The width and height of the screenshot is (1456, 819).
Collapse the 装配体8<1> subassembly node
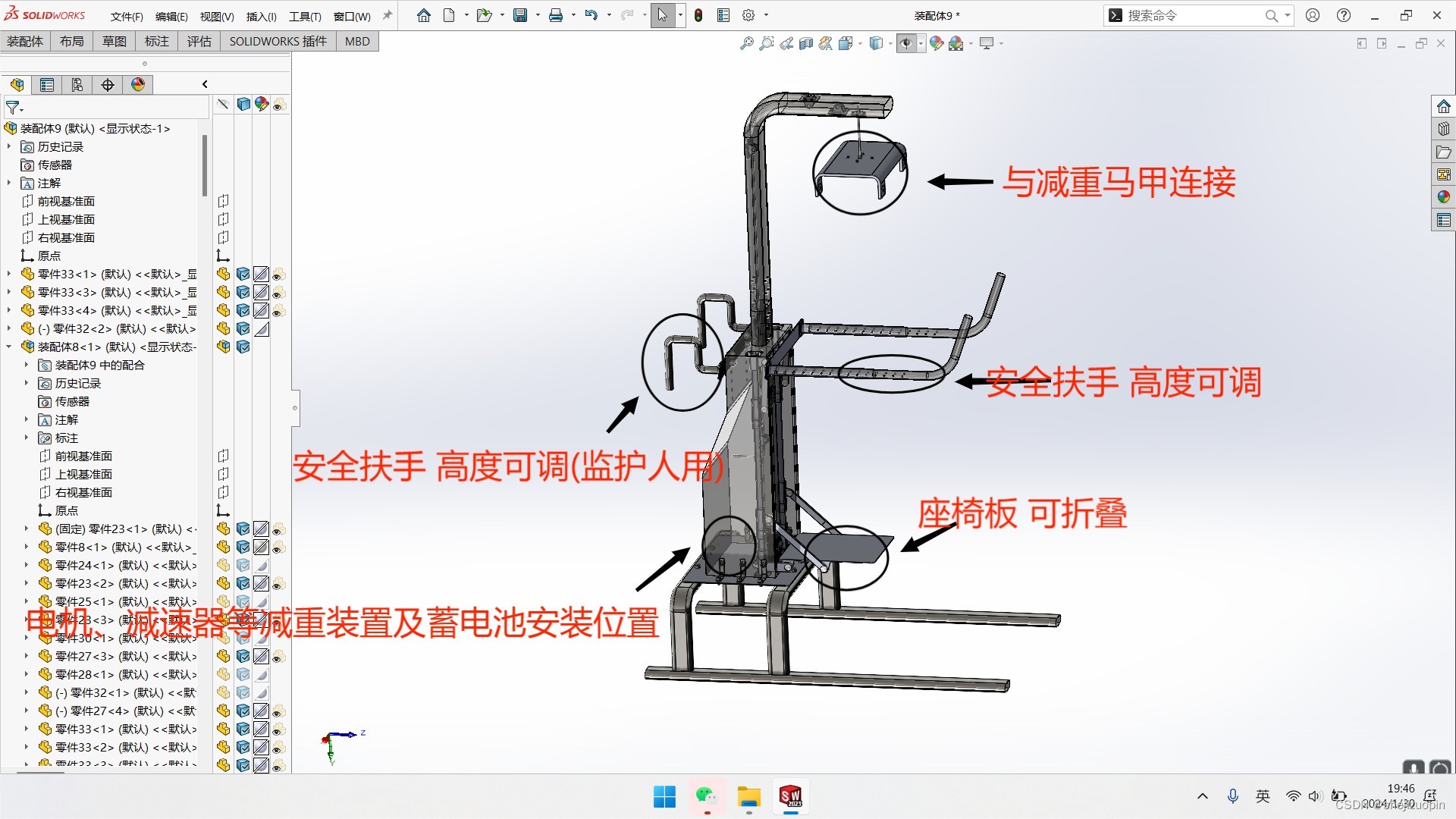point(9,347)
